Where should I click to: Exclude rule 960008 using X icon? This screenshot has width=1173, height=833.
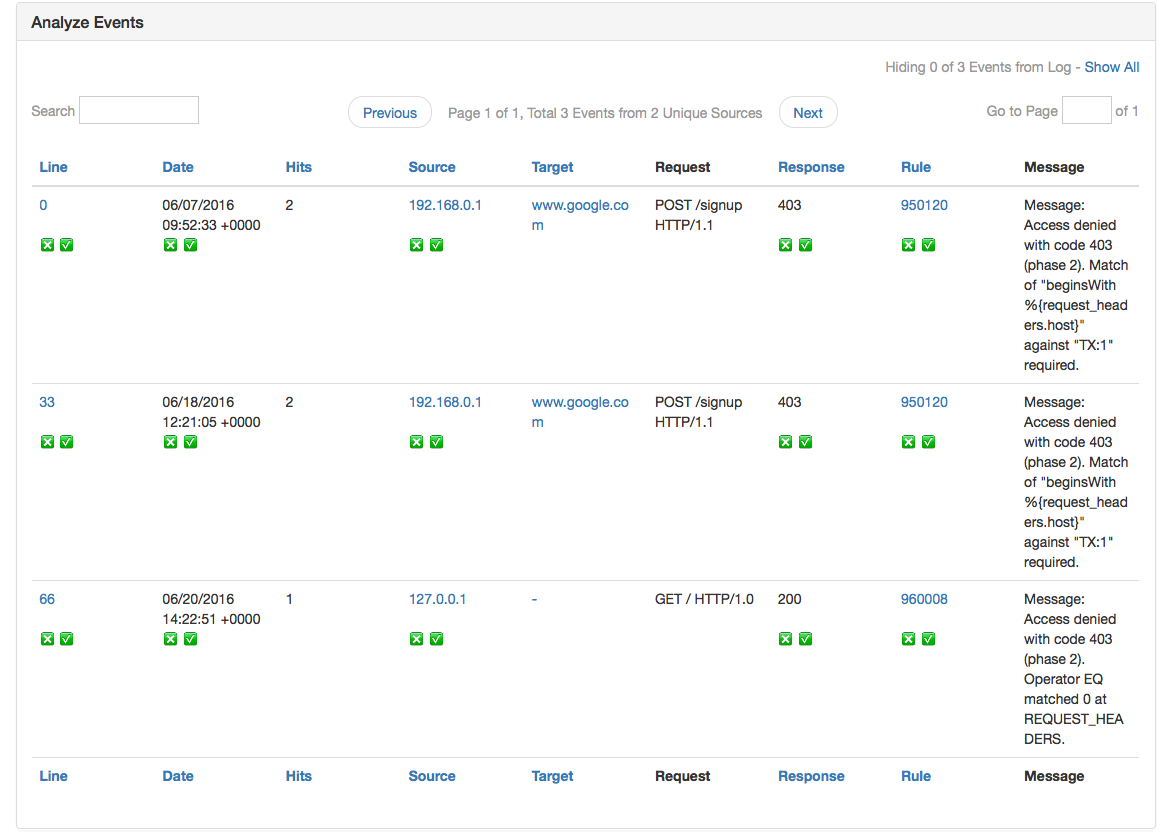click(x=908, y=638)
